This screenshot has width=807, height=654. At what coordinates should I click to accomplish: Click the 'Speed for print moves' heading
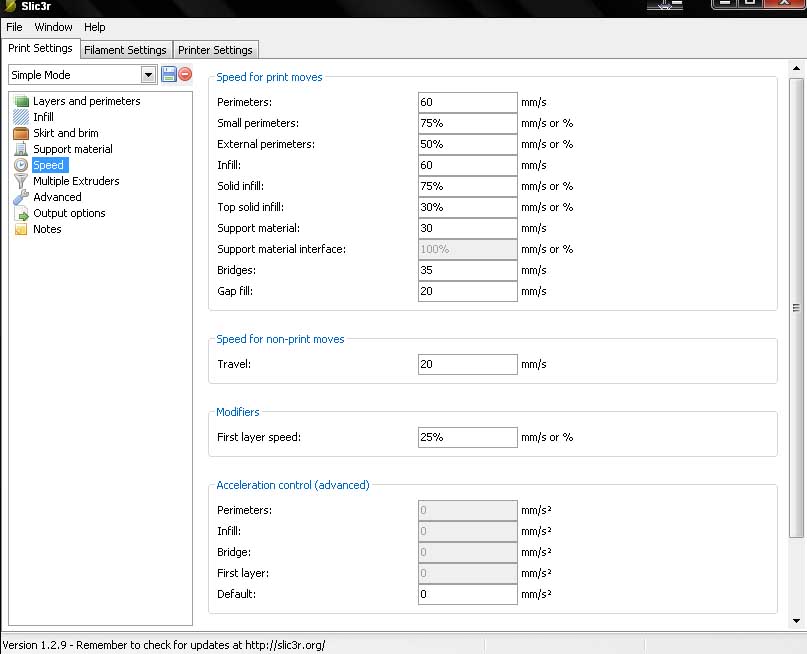coord(269,77)
